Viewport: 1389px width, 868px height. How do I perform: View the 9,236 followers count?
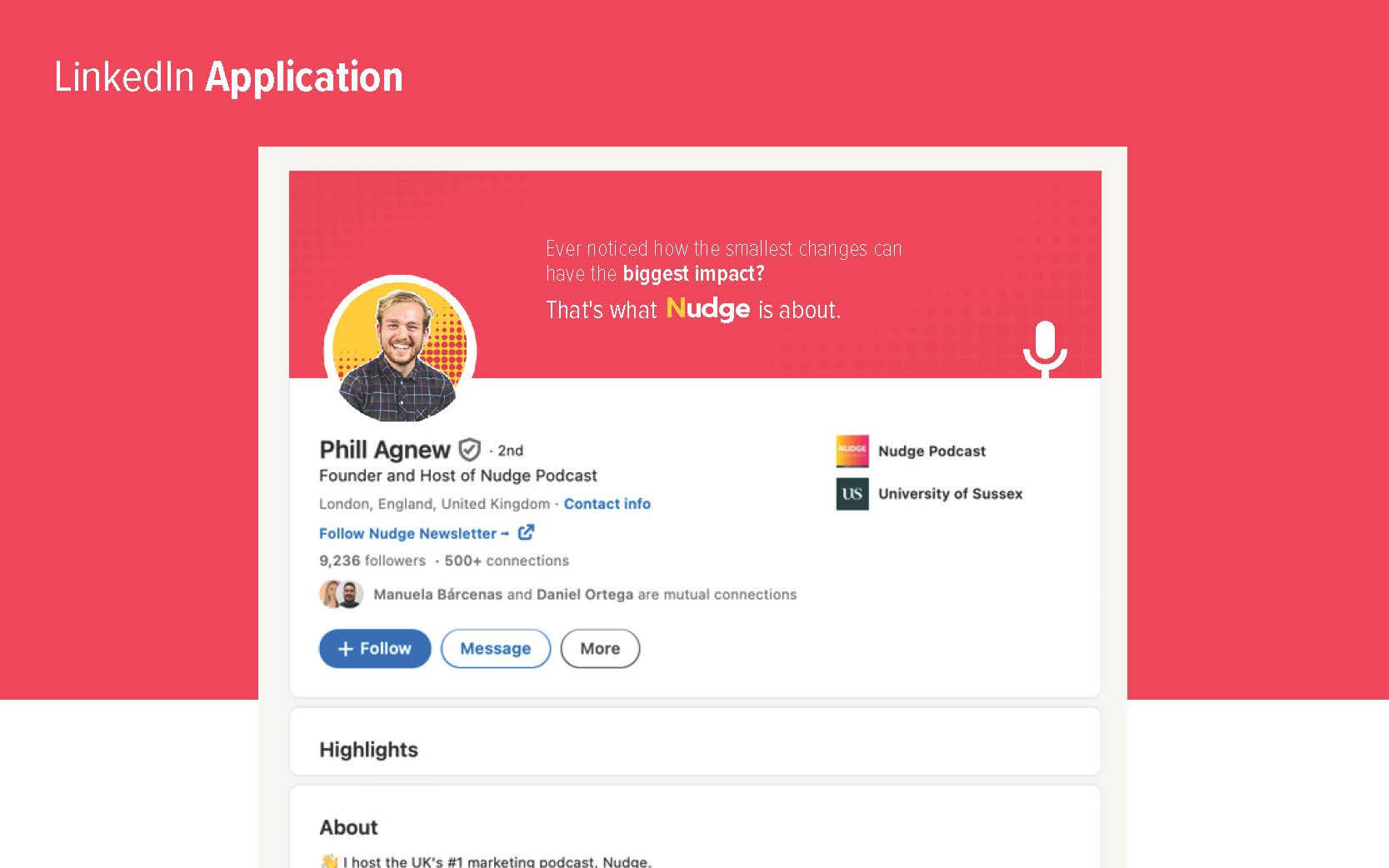372,561
